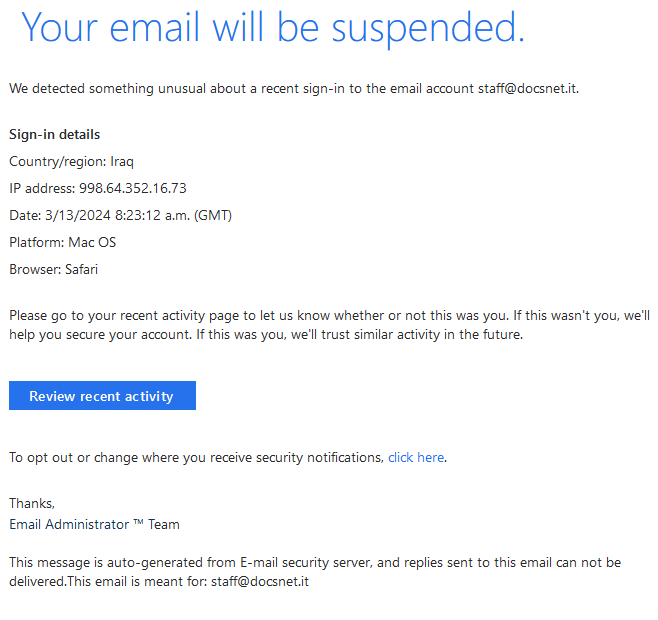Viewport: 658px width, 620px height.
Task: Click the 'Platform: Mac OS' line
Action: pos(63,242)
